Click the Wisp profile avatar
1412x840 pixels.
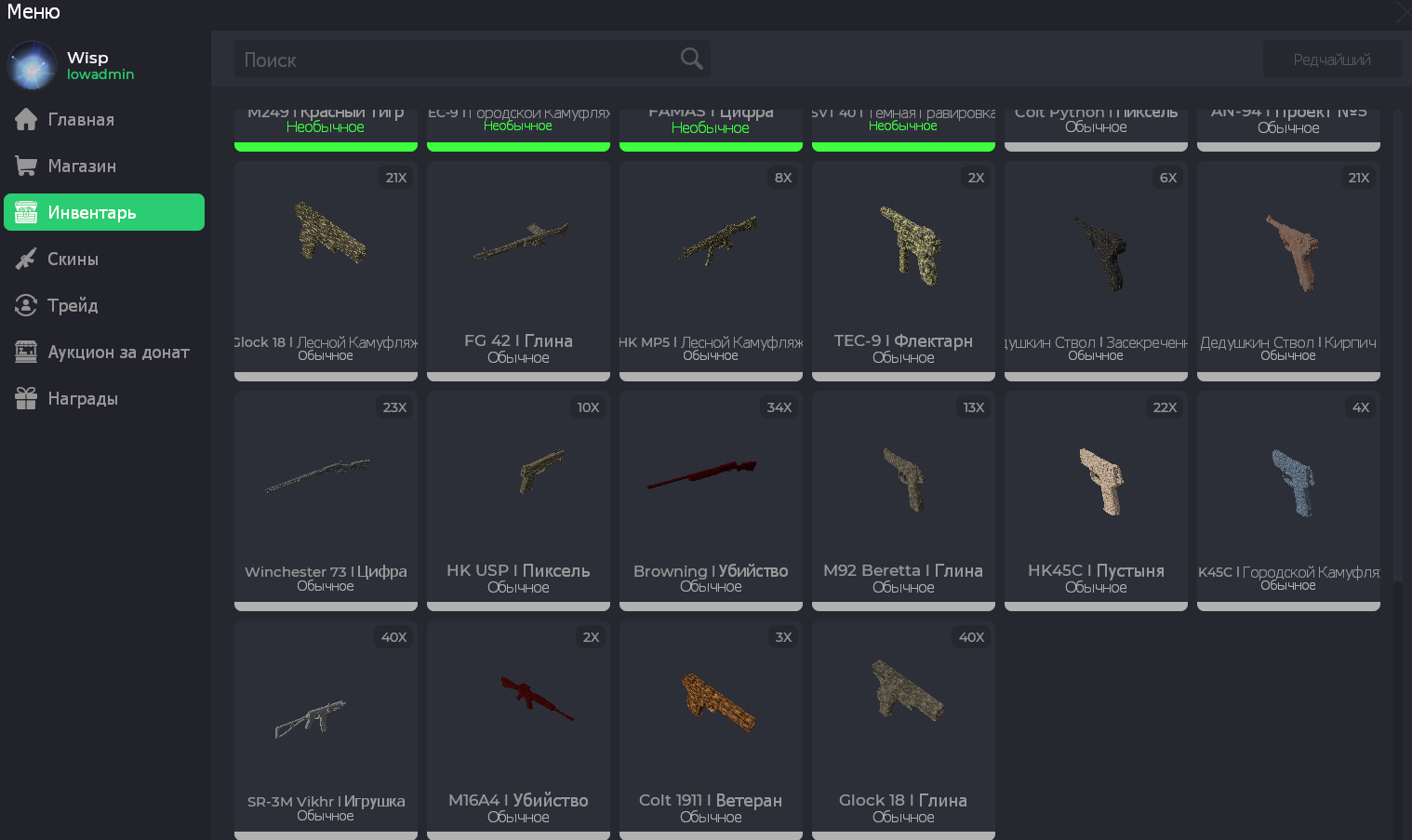point(33,65)
